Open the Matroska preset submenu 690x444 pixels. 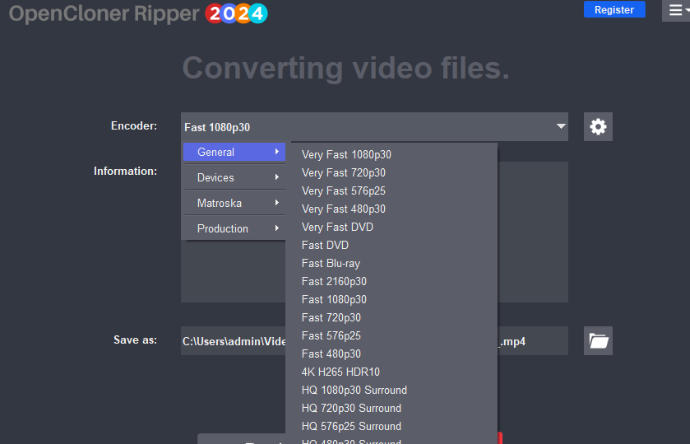[234, 203]
